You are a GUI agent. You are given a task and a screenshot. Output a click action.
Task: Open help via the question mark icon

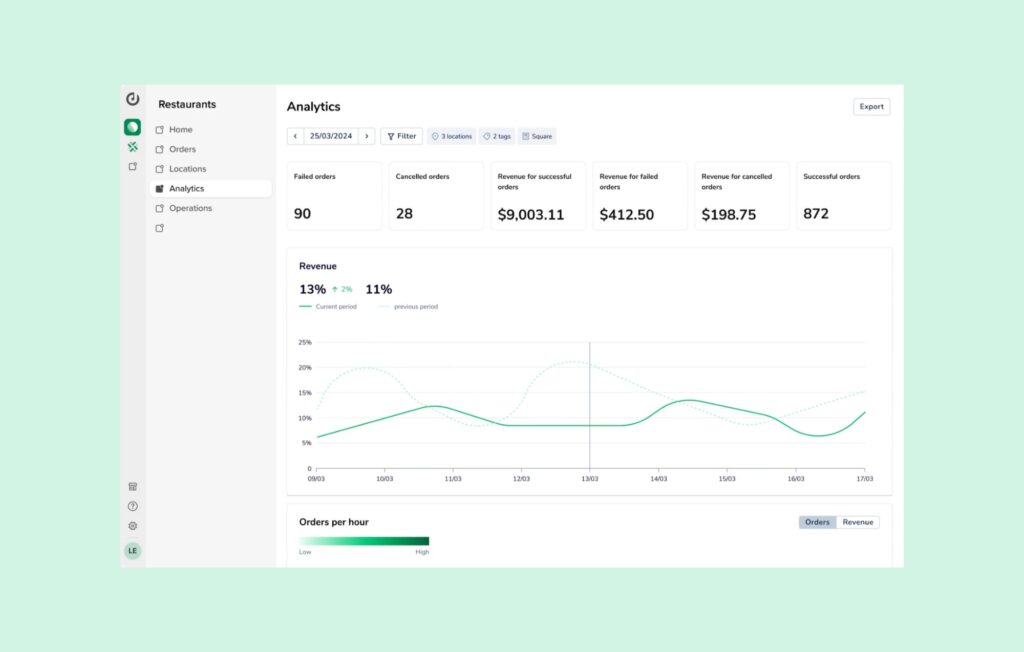click(x=132, y=506)
